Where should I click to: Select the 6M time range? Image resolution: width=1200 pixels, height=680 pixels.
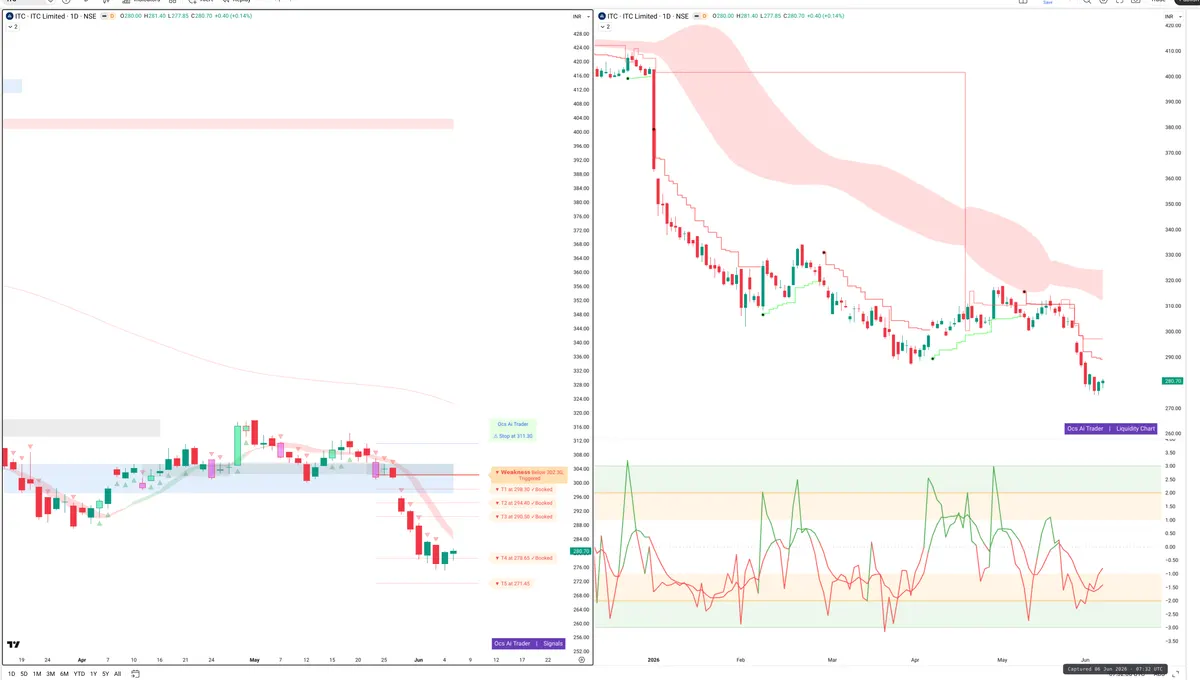point(64,674)
